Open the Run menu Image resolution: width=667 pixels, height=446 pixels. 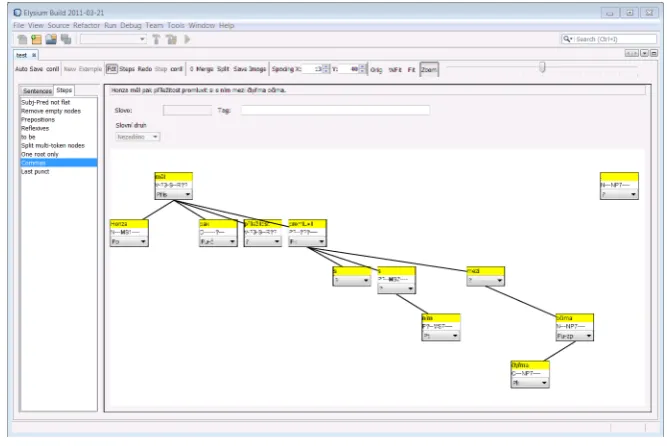110,26
